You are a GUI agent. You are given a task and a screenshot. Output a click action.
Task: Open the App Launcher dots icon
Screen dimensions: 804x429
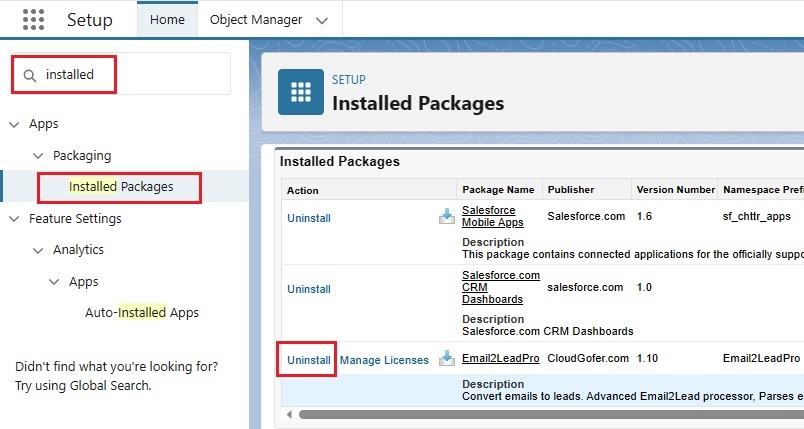(33, 19)
